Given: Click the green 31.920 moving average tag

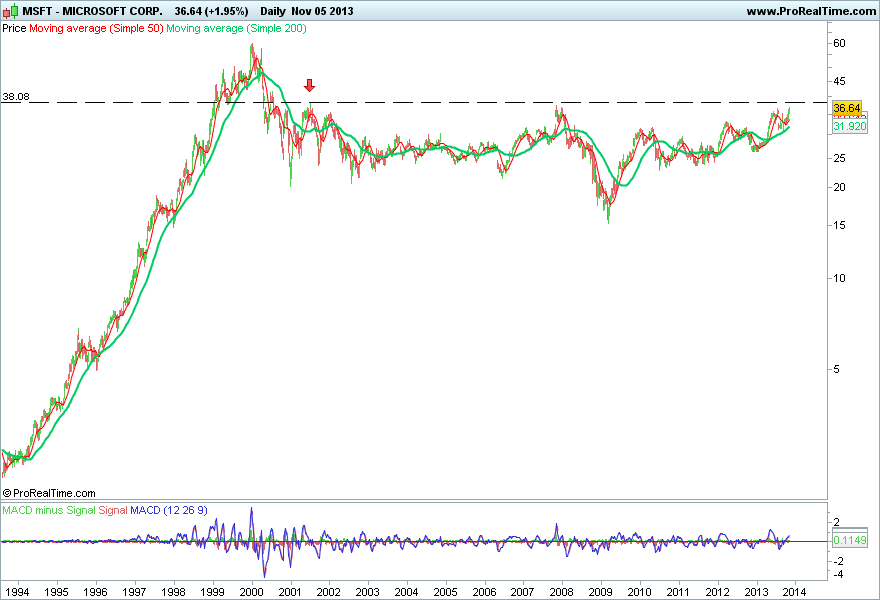Looking at the screenshot, I should tap(850, 126).
